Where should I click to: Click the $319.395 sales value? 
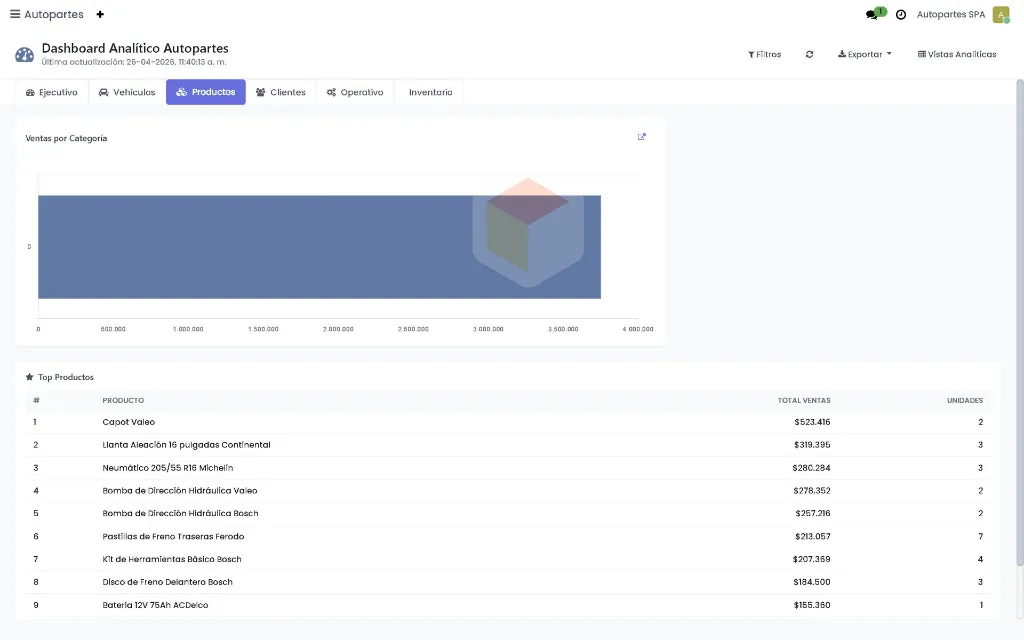812,445
